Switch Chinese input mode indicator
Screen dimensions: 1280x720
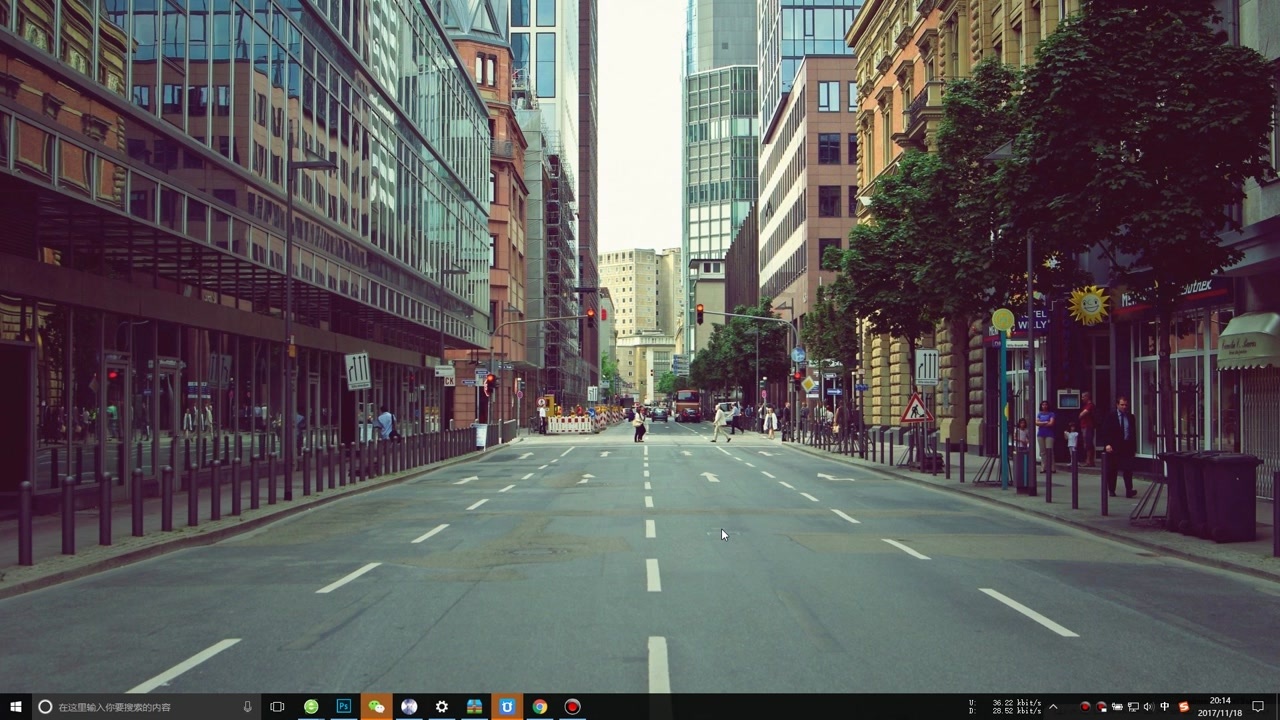click(x=1164, y=707)
